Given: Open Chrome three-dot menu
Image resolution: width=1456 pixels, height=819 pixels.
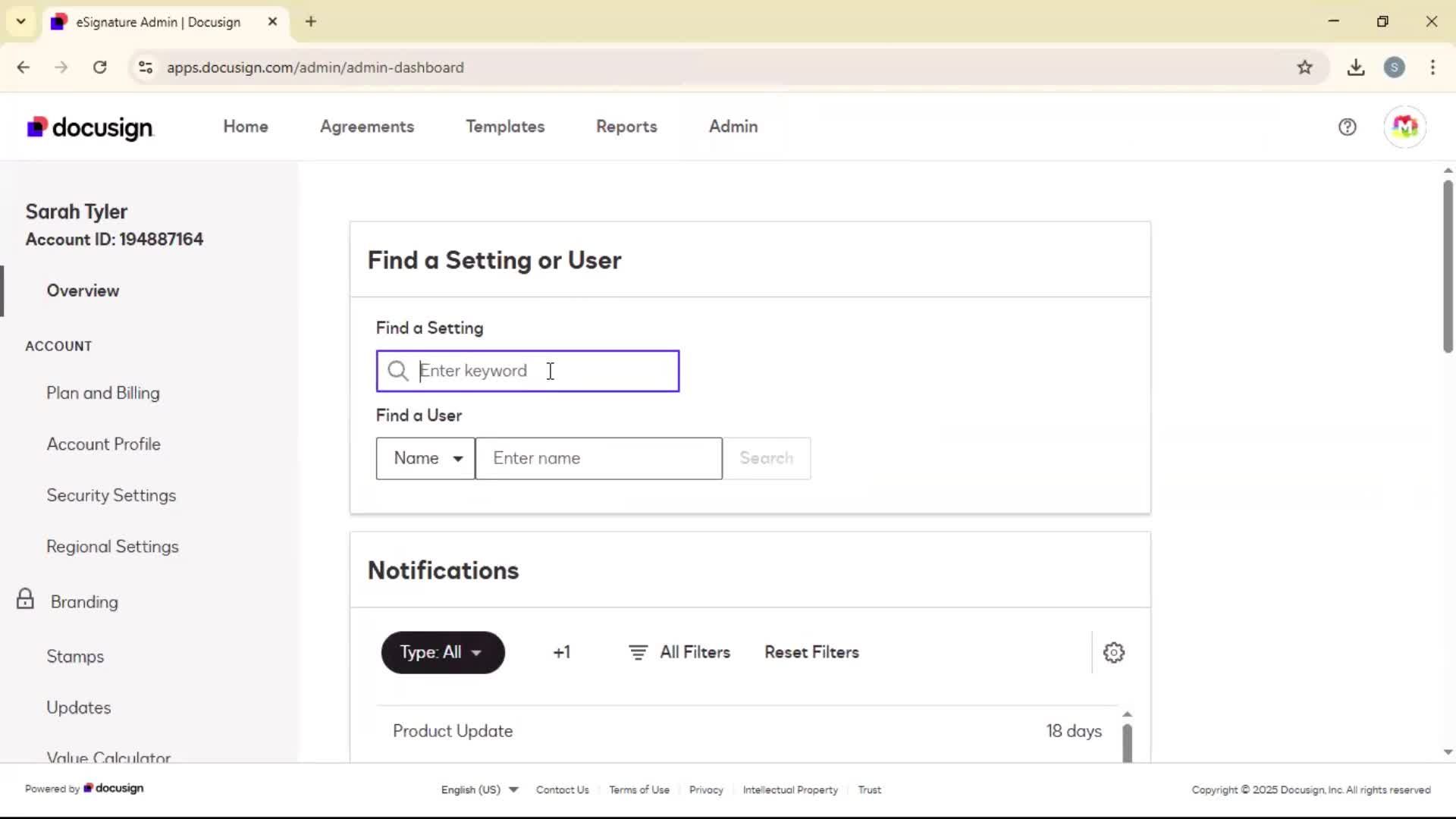Looking at the screenshot, I should point(1432,67).
